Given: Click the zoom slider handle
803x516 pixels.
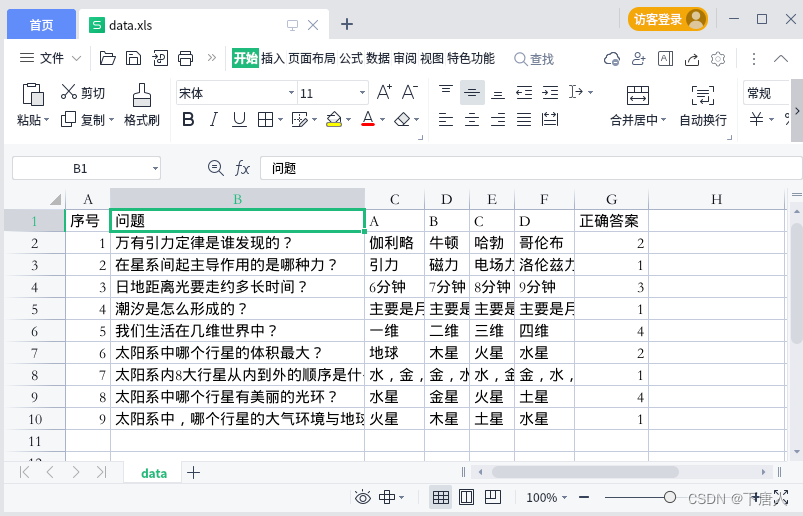Looking at the screenshot, I should tap(669, 497).
